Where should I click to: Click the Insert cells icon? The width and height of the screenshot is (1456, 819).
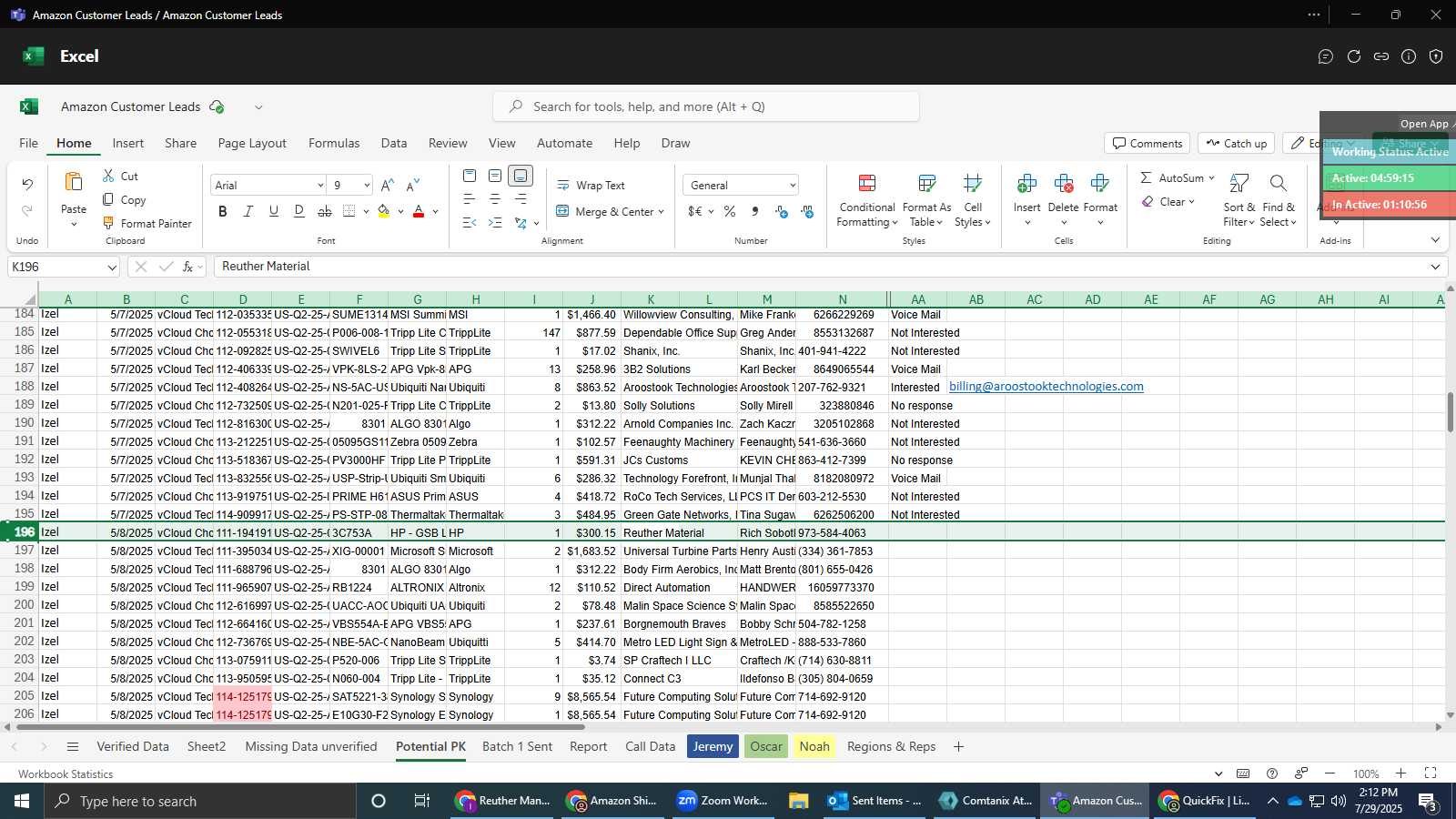coord(1026,184)
